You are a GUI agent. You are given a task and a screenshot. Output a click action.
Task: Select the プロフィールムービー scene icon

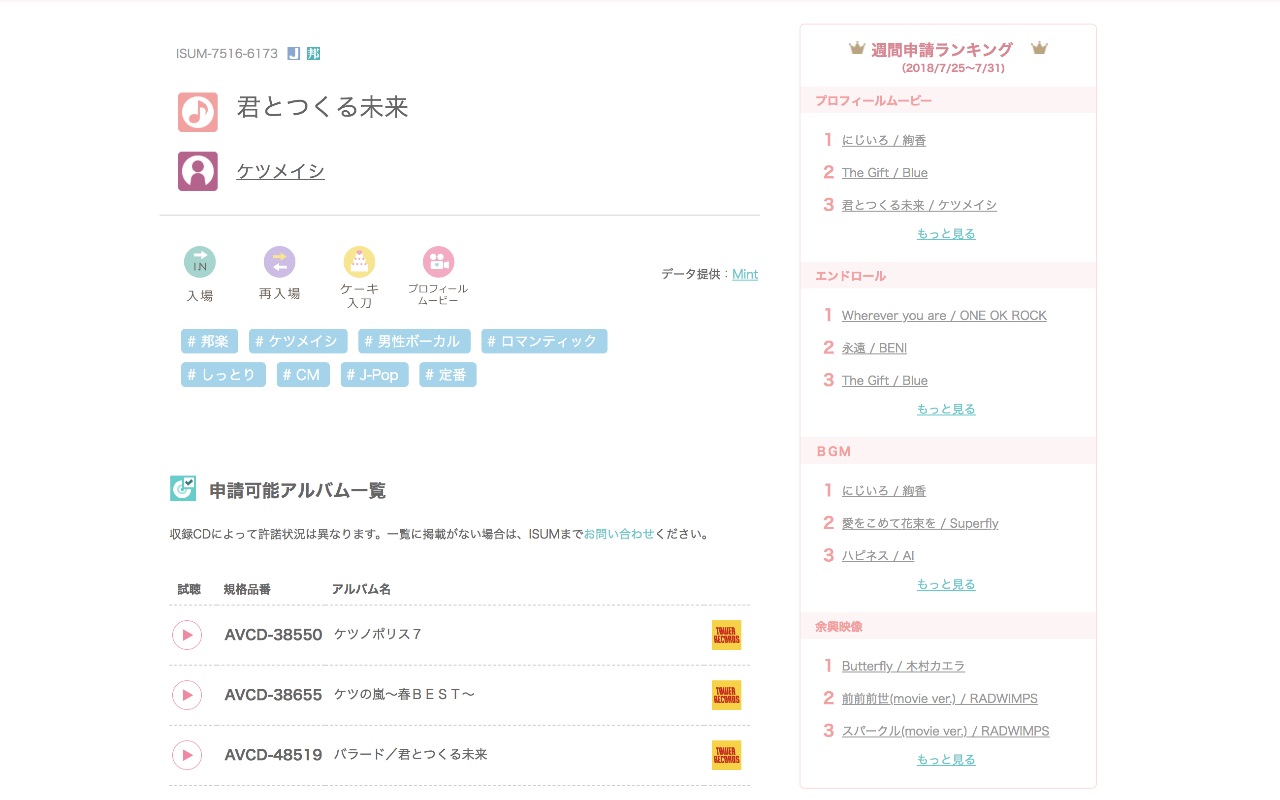pyautogui.click(x=438, y=262)
